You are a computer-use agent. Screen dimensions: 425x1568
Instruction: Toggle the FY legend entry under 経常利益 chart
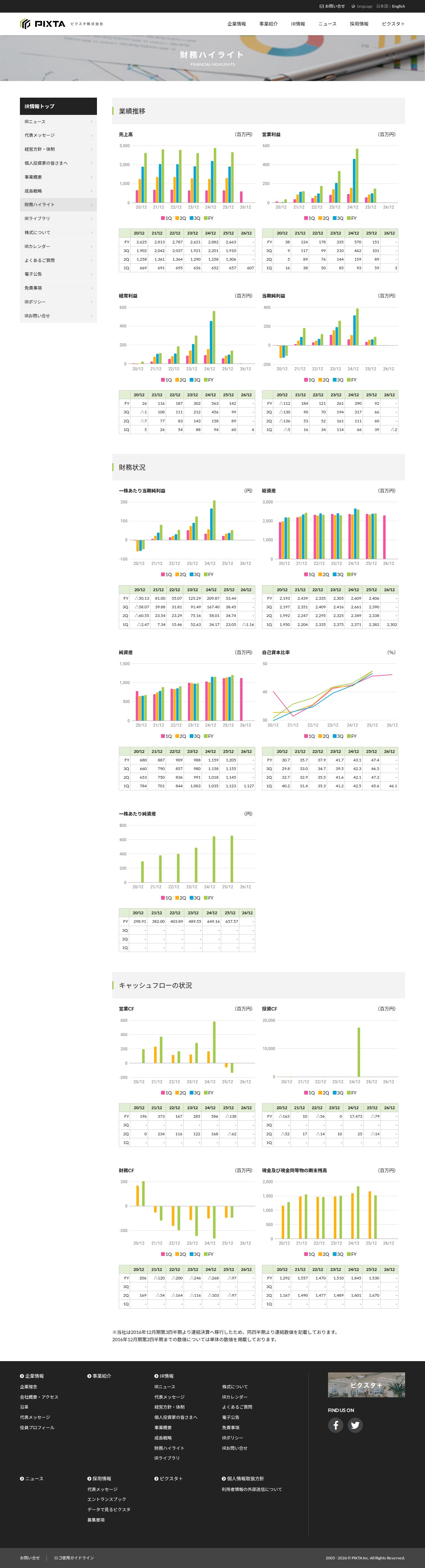click(208, 380)
